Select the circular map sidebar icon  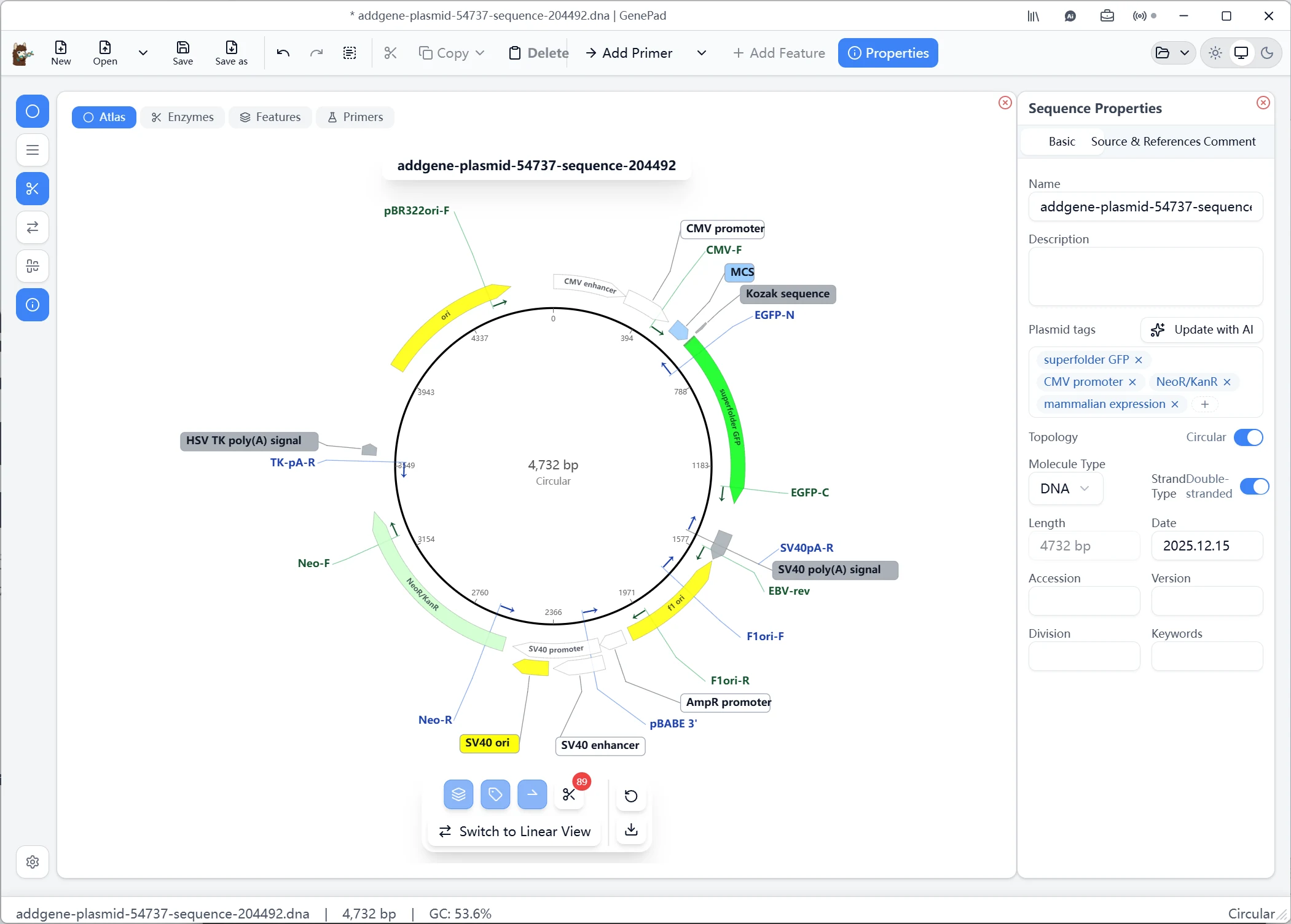pyautogui.click(x=33, y=111)
